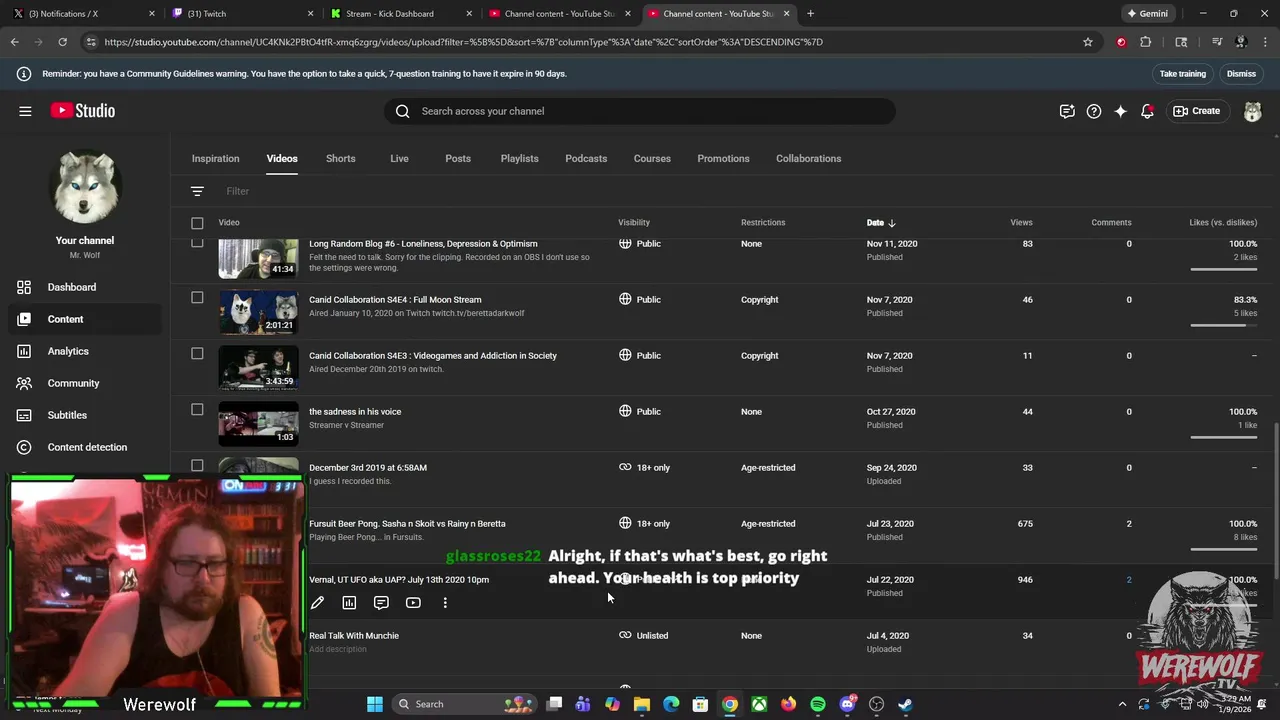Open Community in the left sidebar

click(85, 383)
